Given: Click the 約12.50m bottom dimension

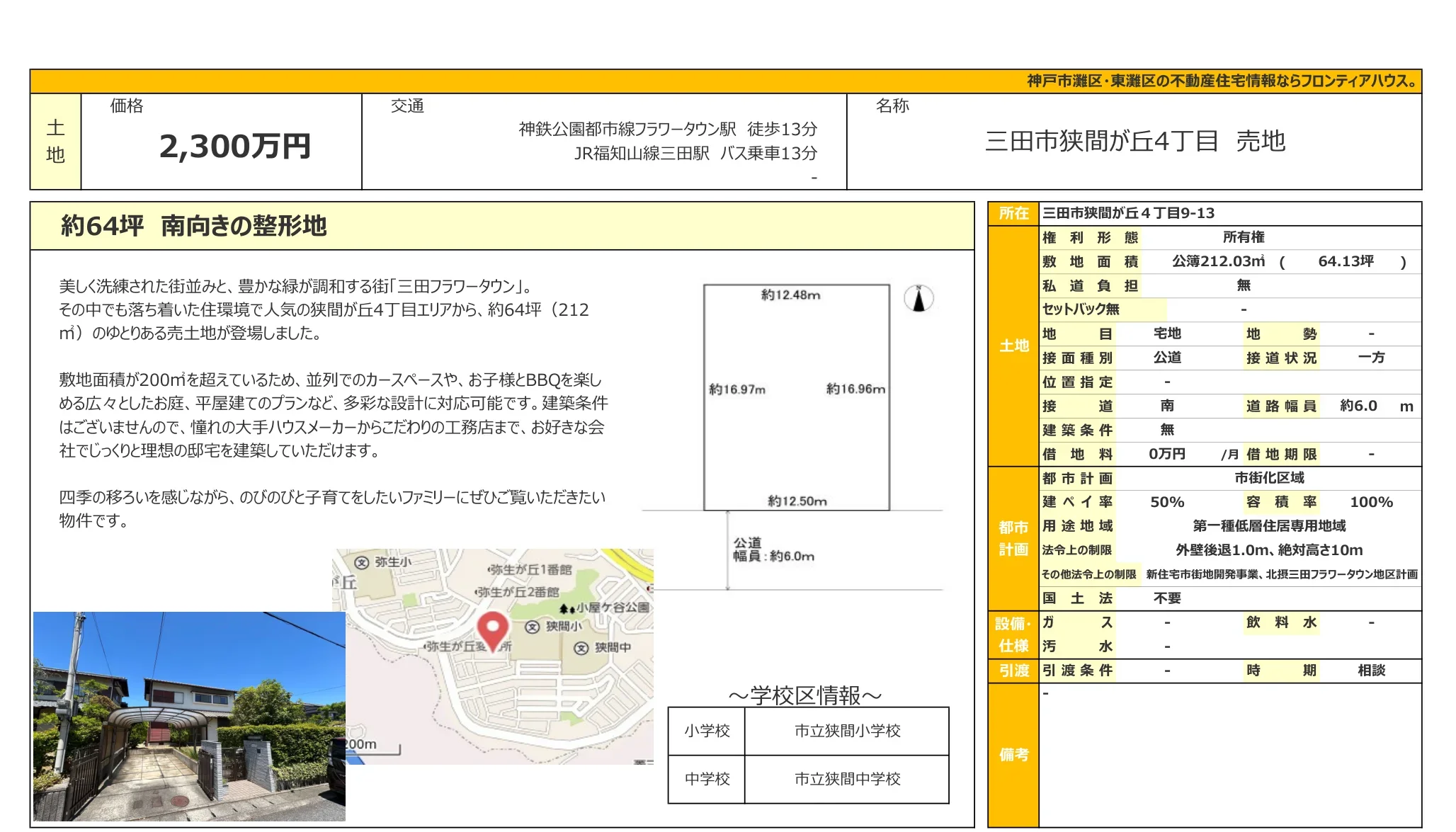Looking at the screenshot, I should coord(797,501).
